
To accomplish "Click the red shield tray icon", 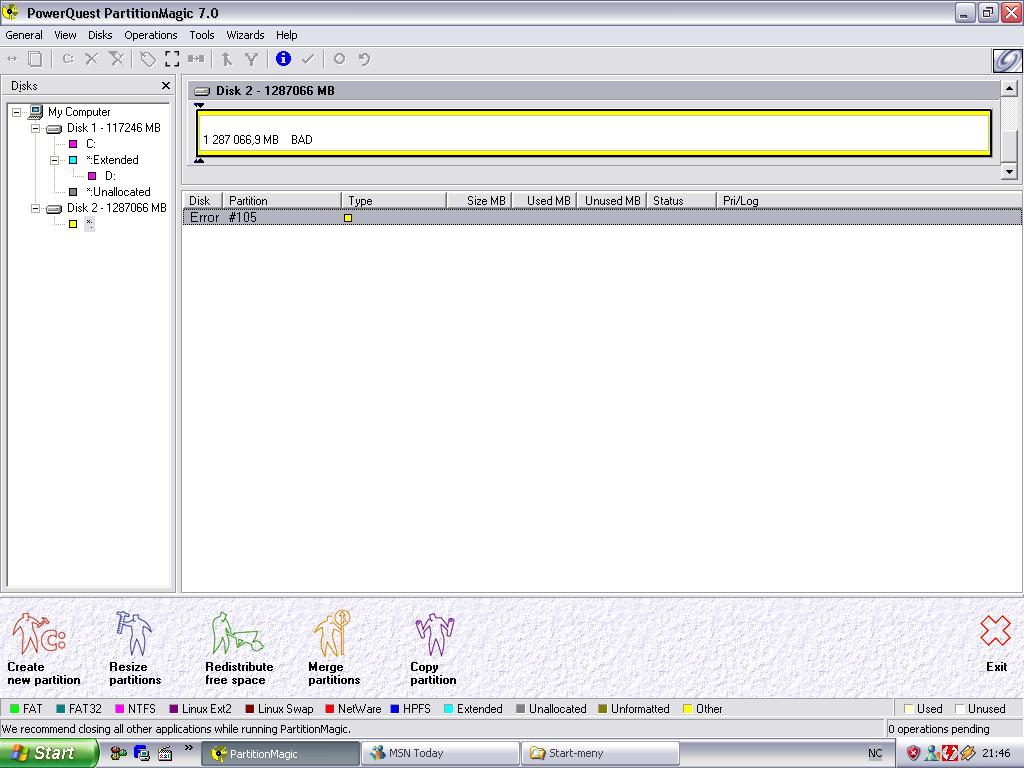I will 913,754.
